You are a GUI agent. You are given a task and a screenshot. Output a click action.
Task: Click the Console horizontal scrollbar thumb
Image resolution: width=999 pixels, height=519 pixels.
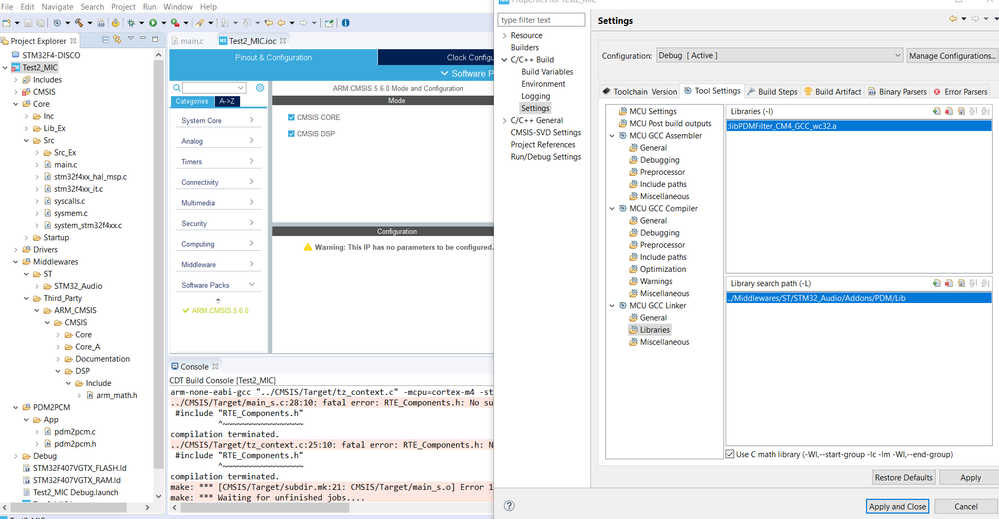pos(264,508)
